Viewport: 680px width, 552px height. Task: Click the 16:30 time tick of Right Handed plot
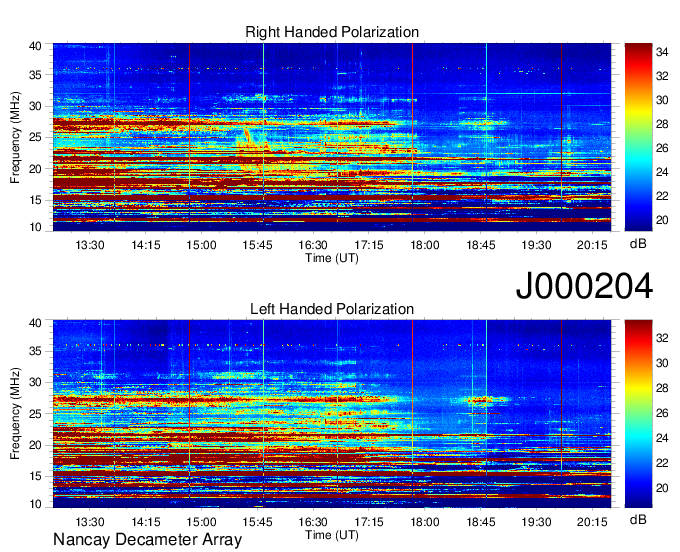(x=313, y=245)
